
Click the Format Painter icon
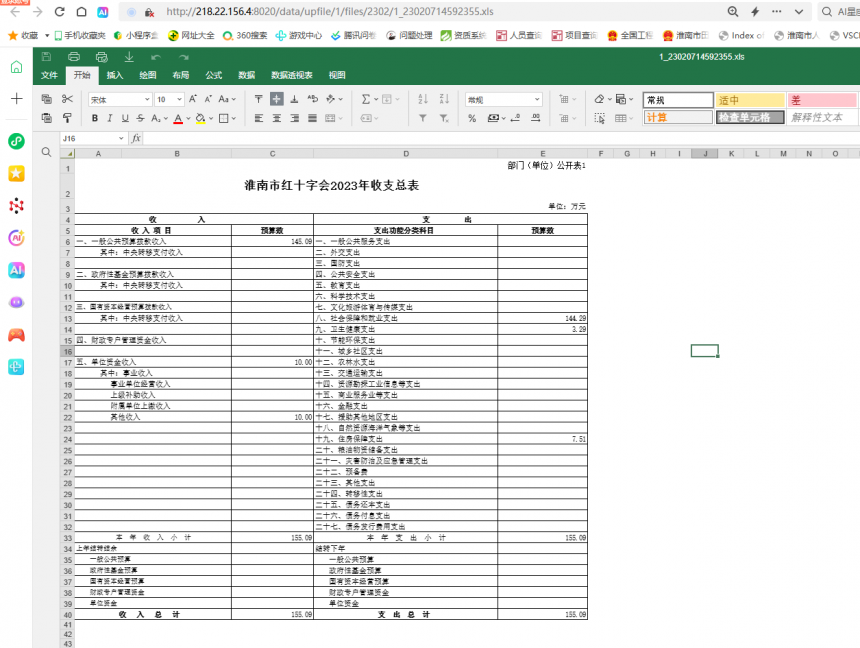coord(67,118)
